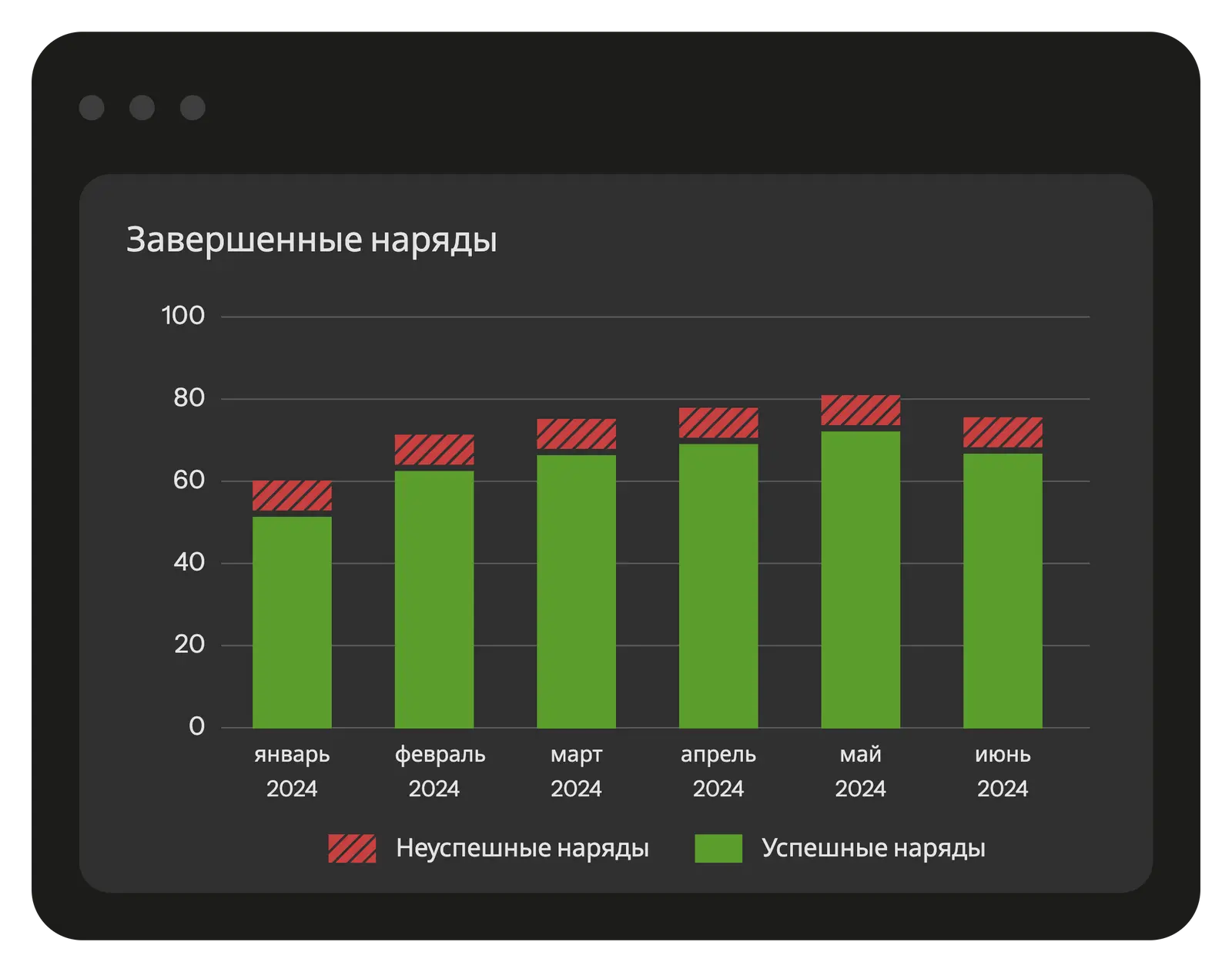1232x972 pixels.
Task: Click the green legend swatch
Action: 718,848
